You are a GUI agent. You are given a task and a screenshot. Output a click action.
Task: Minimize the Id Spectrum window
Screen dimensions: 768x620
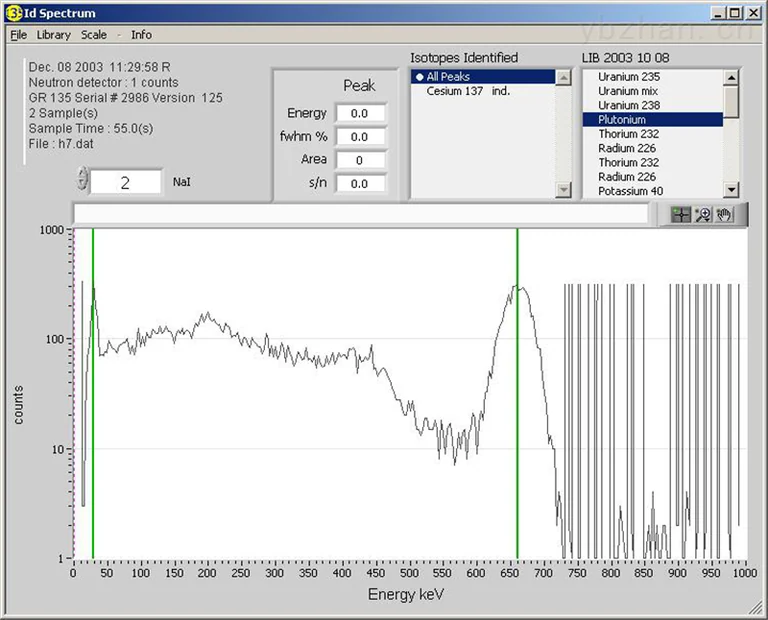718,13
